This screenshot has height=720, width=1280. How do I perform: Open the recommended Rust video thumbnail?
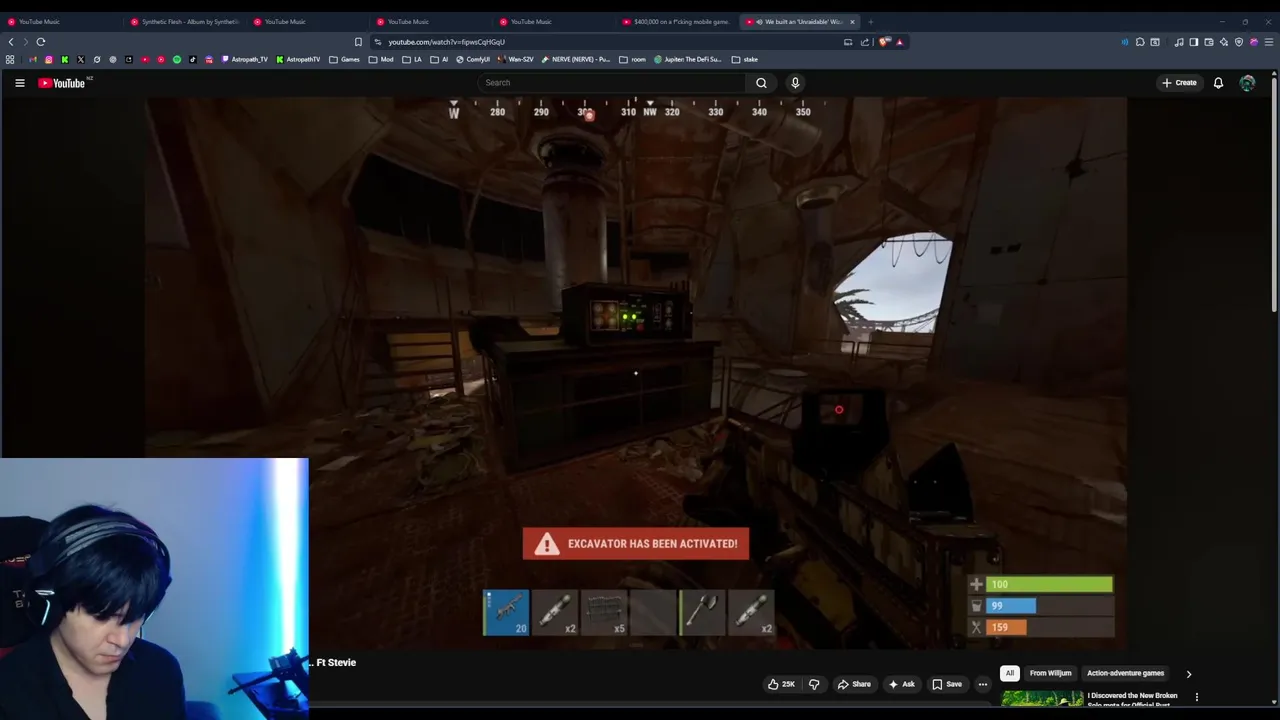1041,700
